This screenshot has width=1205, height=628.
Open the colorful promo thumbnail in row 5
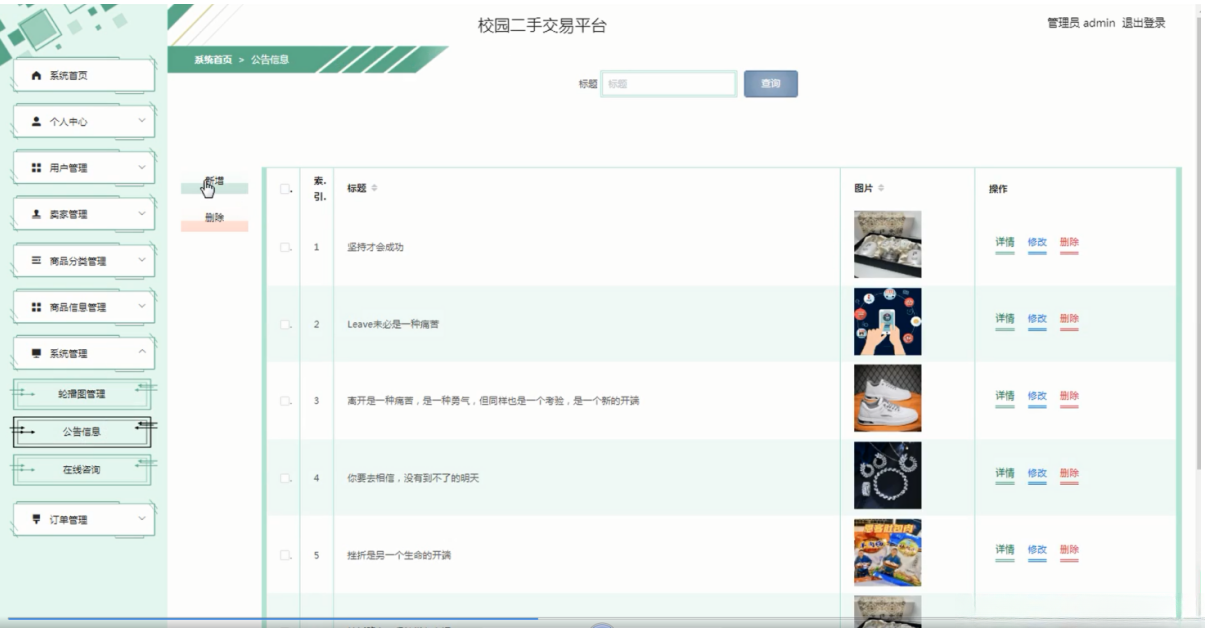pos(888,553)
